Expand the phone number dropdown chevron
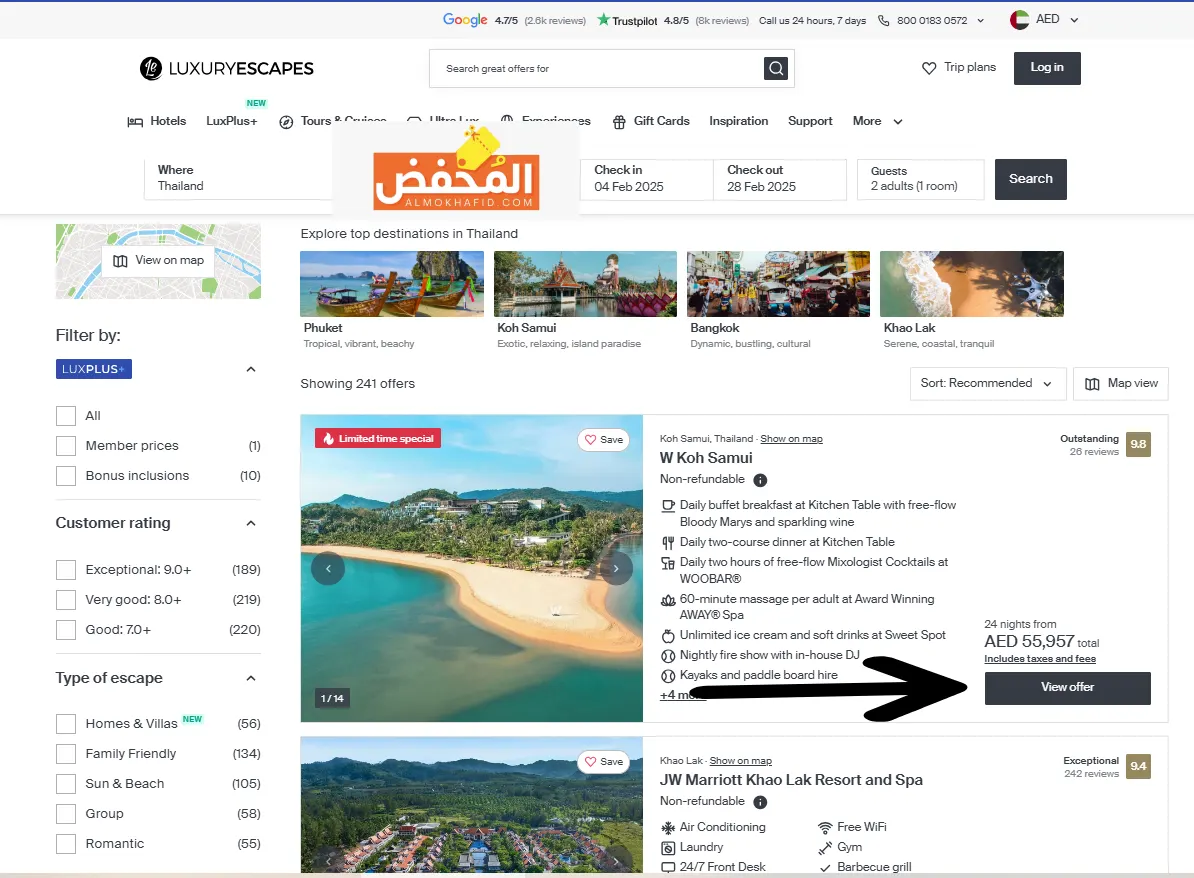This screenshot has height=878, width=1194. pos(981,21)
